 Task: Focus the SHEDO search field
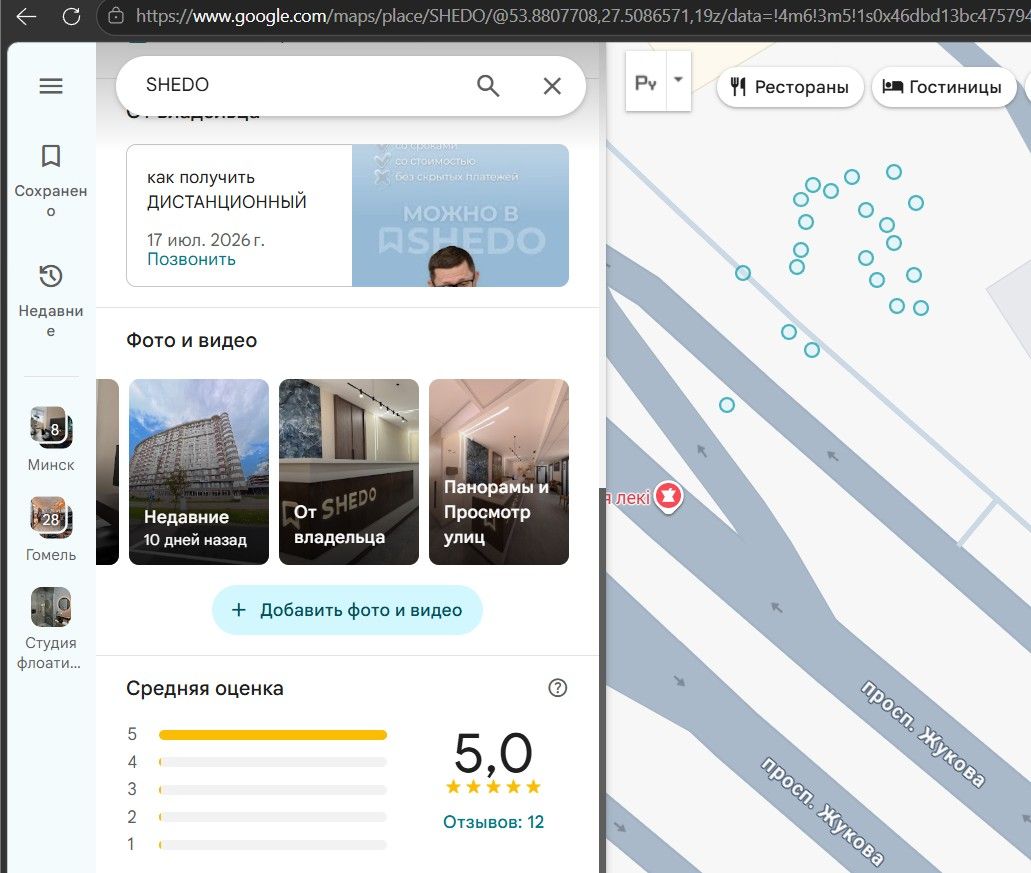click(x=296, y=85)
